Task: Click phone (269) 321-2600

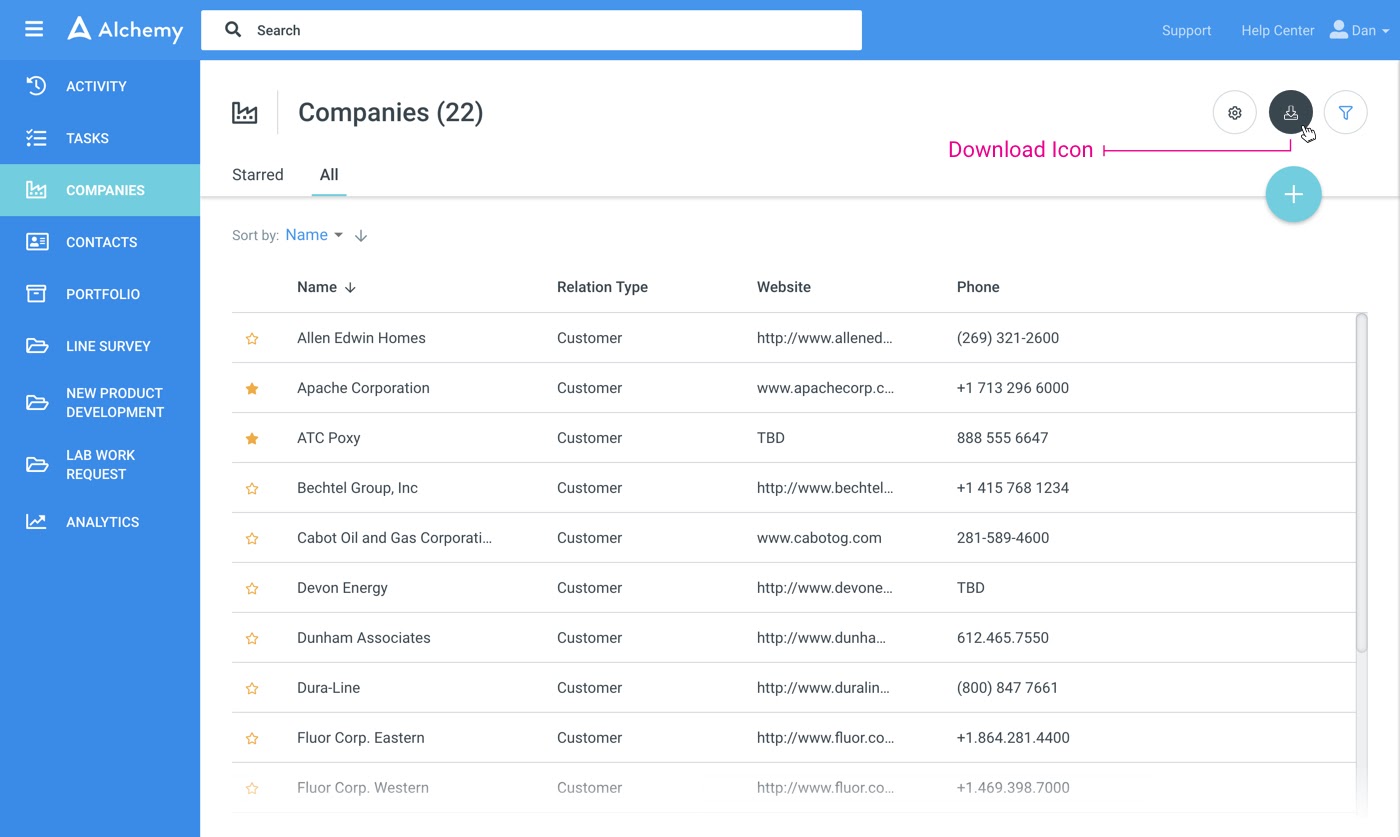Action: 1008,338
